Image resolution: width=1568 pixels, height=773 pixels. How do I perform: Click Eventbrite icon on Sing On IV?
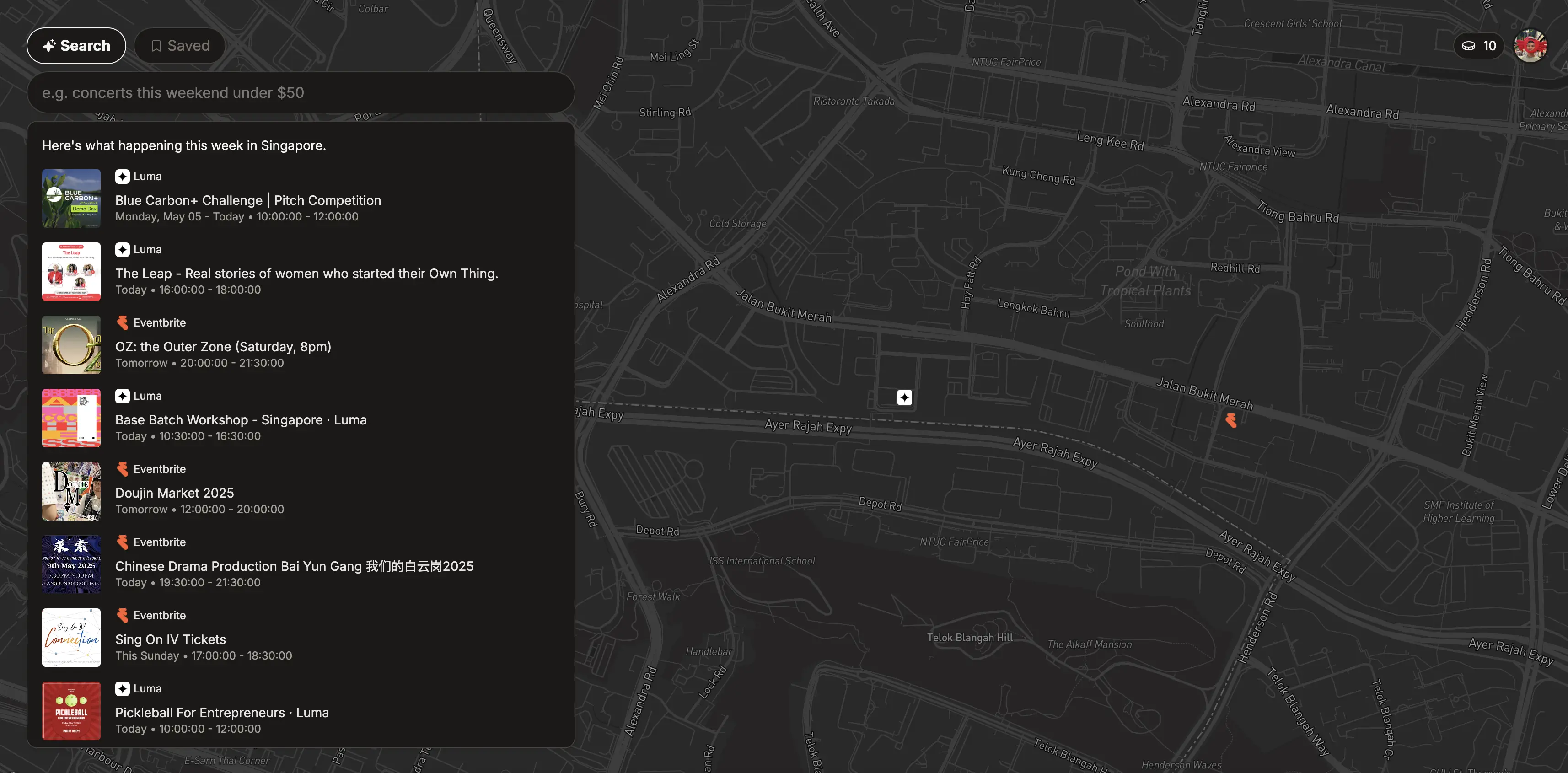pos(122,615)
